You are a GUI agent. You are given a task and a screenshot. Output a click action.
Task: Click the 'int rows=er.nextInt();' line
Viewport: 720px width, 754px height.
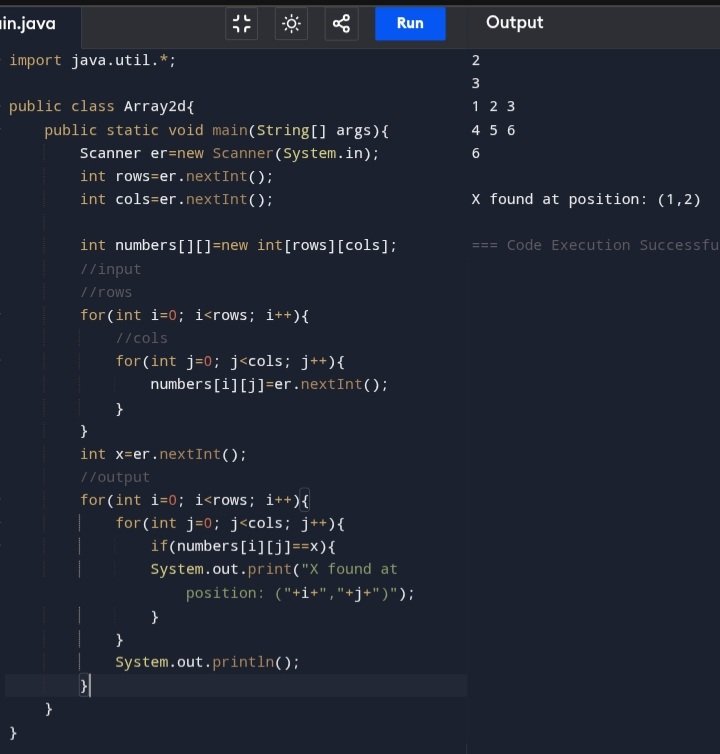click(177, 176)
